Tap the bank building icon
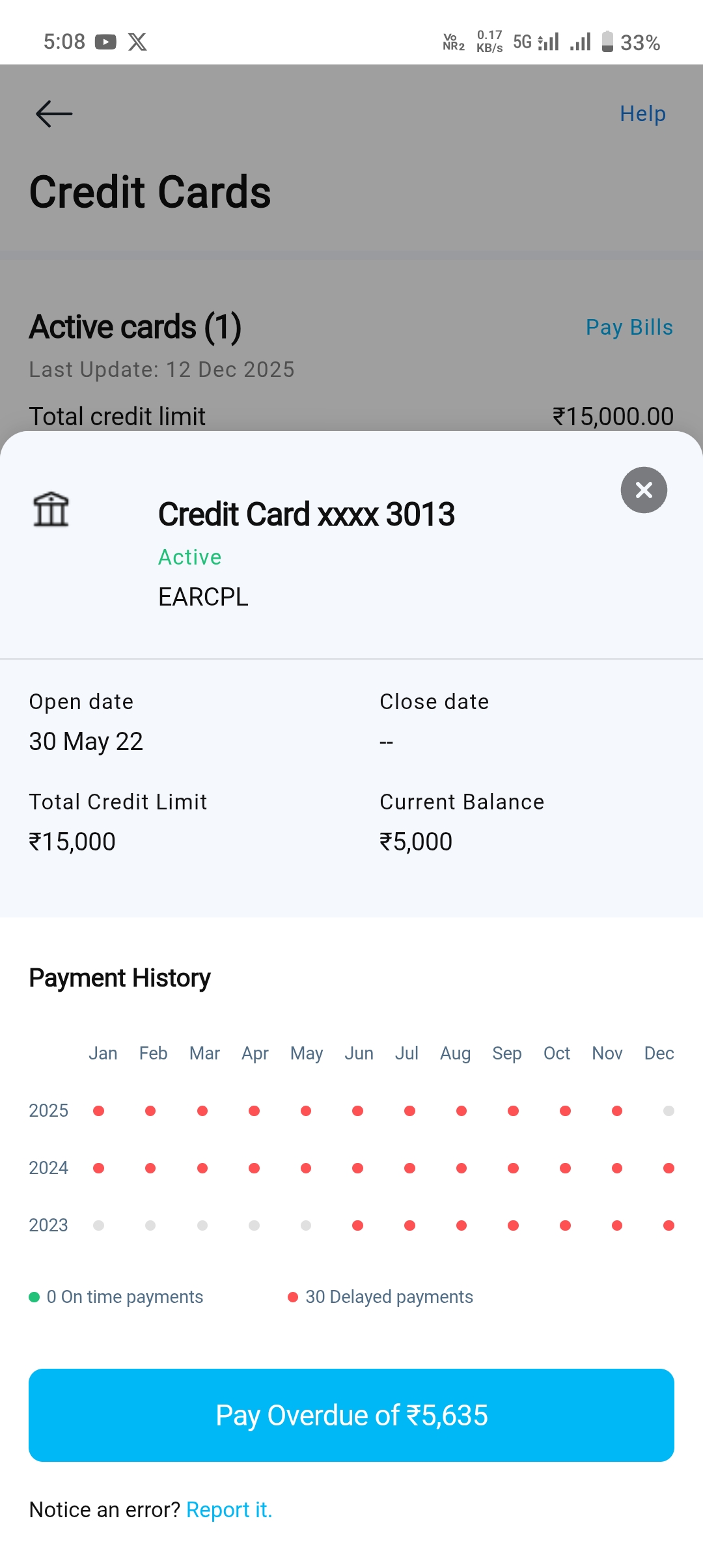 point(51,509)
